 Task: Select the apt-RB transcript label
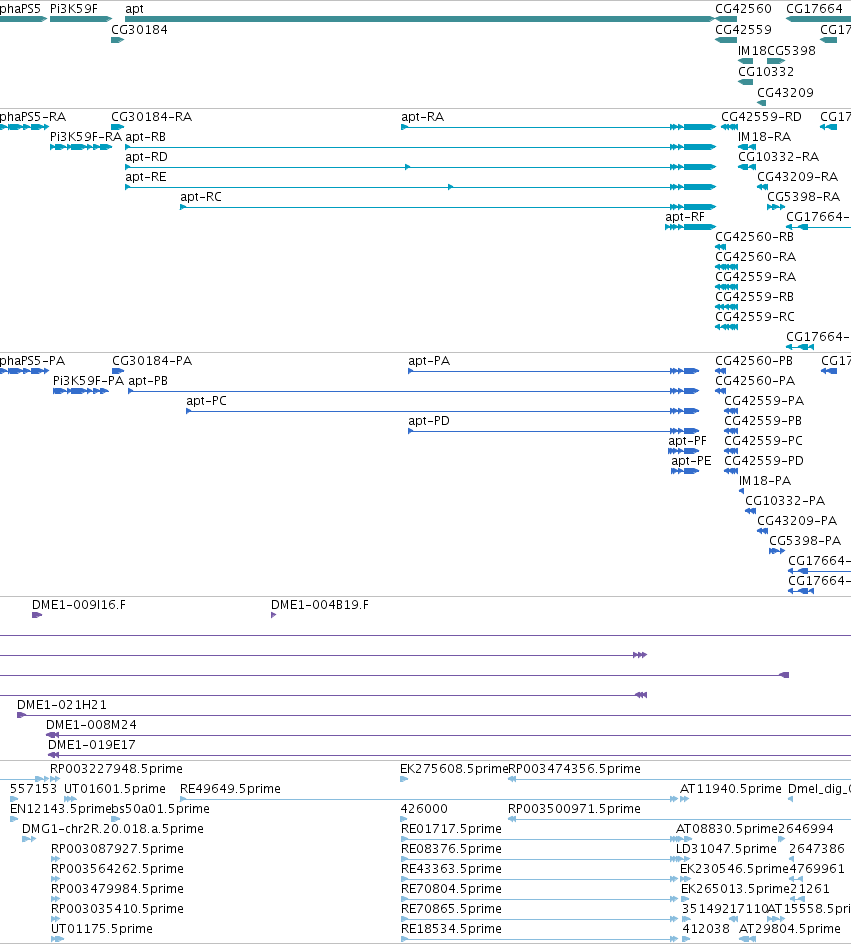click(x=146, y=137)
